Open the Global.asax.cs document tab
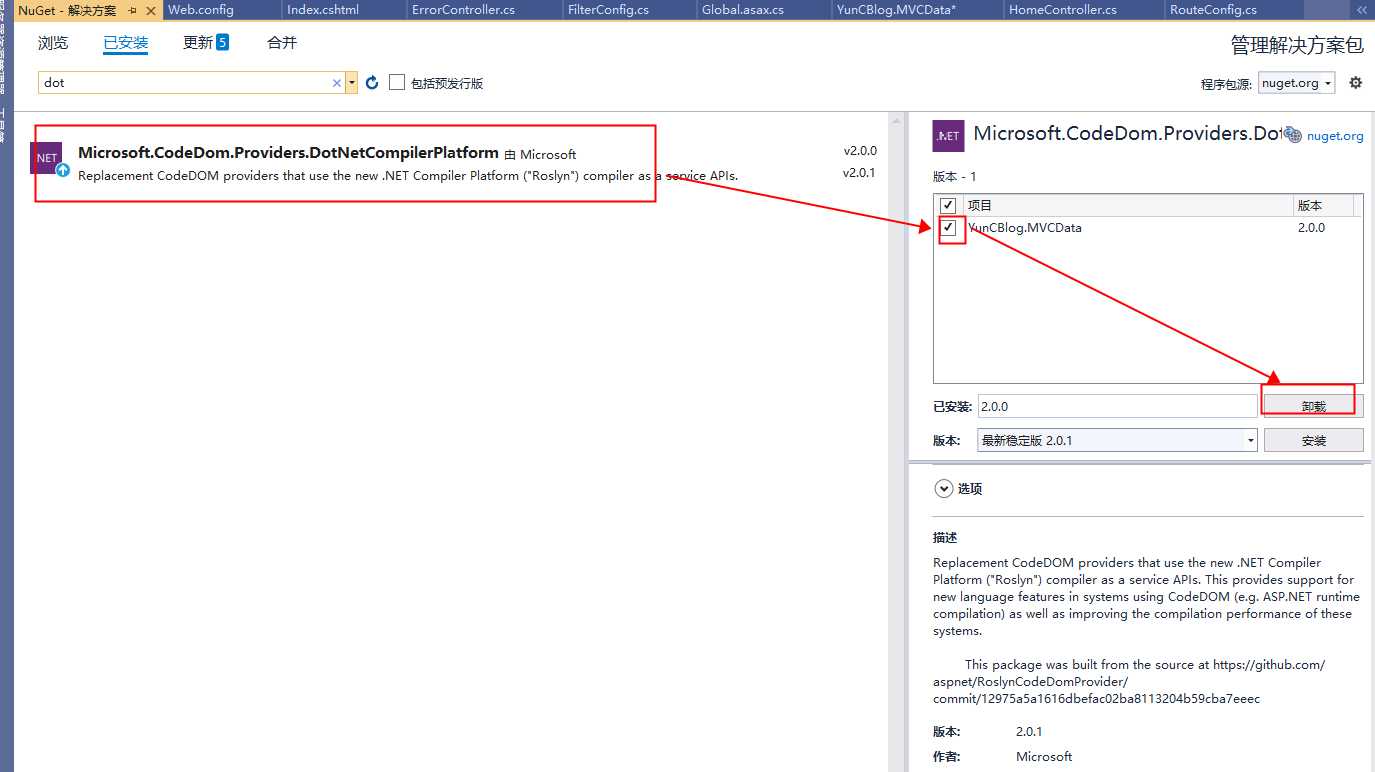 click(x=743, y=10)
